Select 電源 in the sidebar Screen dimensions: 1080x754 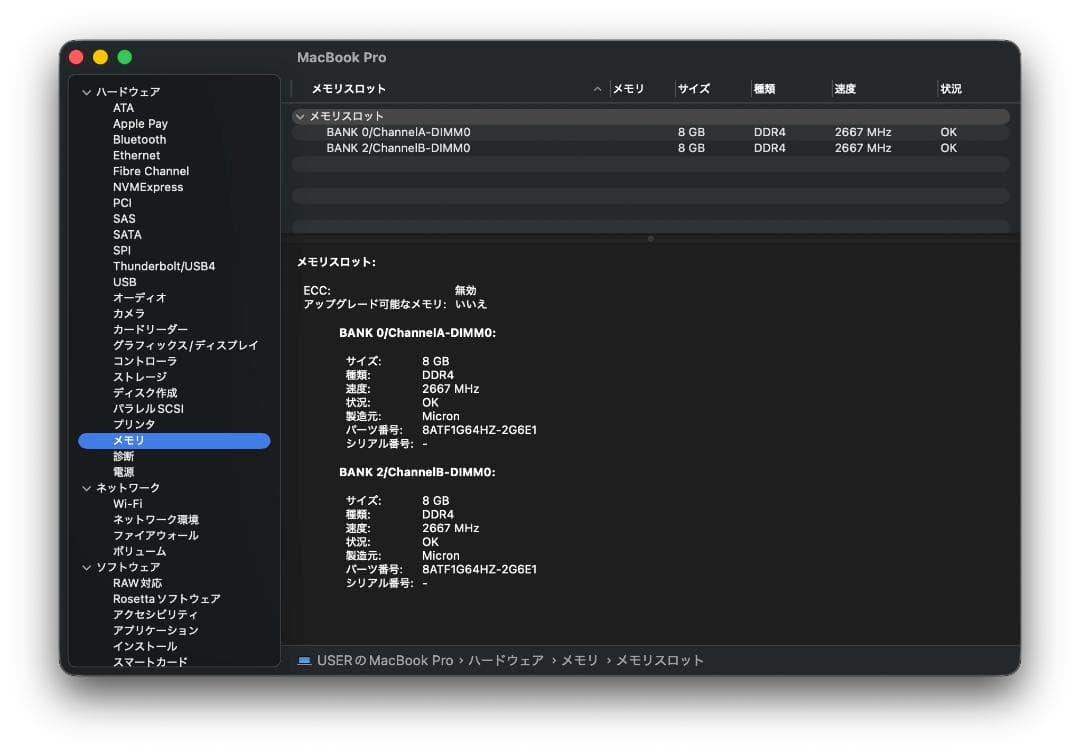tap(123, 472)
